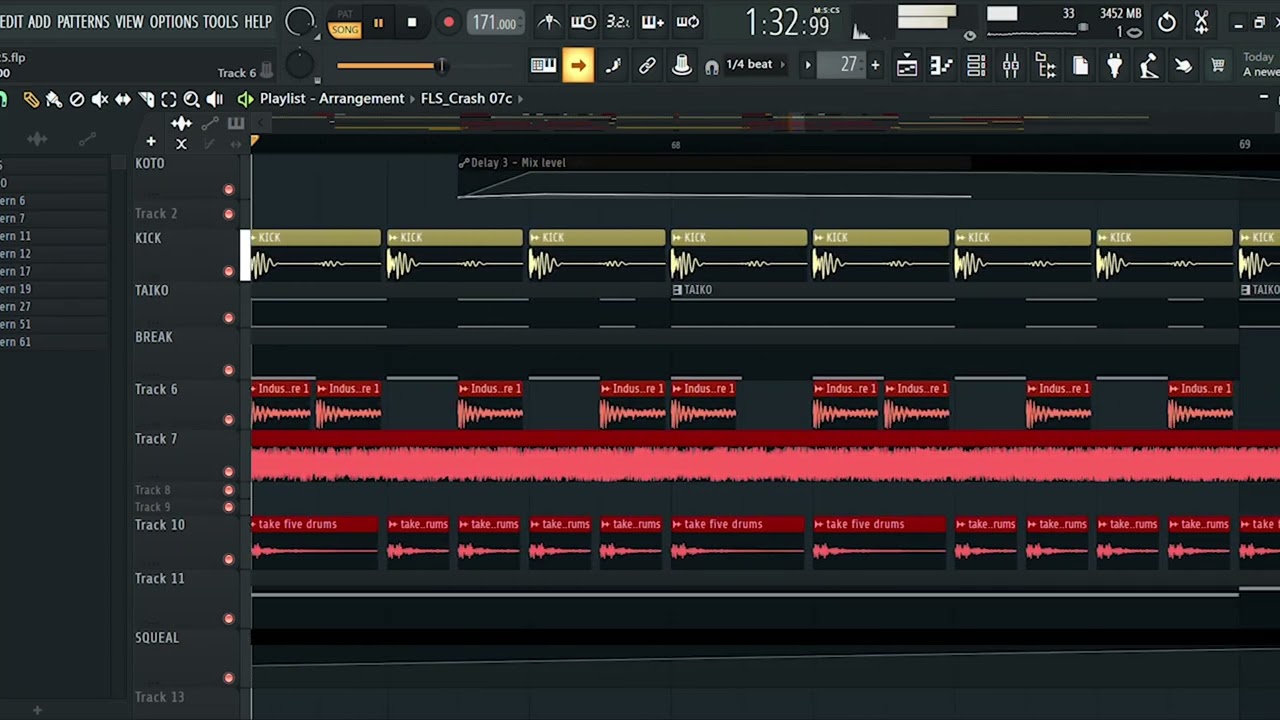1280x720 pixels.
Task: Select the playback speaker tool
Action: [214, 99]
